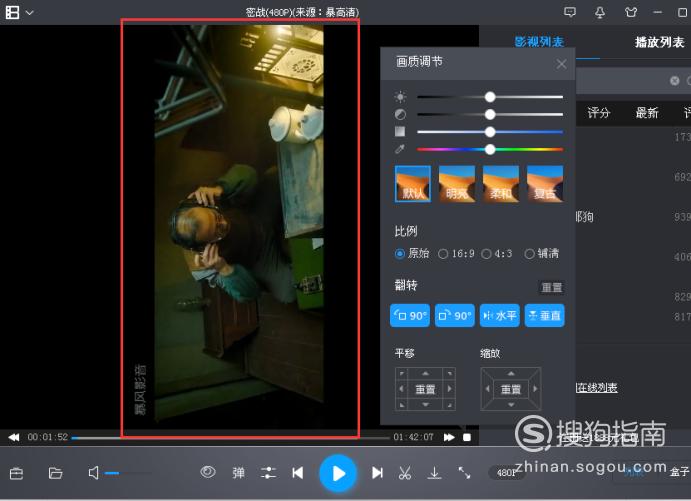Select the 默认 picture preset thumbnail
The image size is (691, 501).
coord(413,184)
